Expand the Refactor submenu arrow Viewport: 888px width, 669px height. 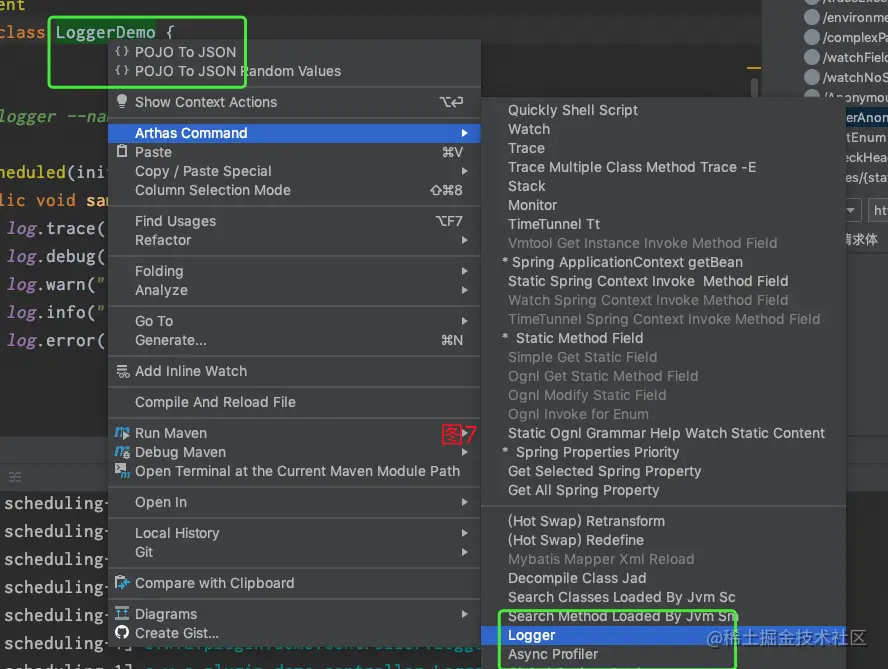(464, 240)
